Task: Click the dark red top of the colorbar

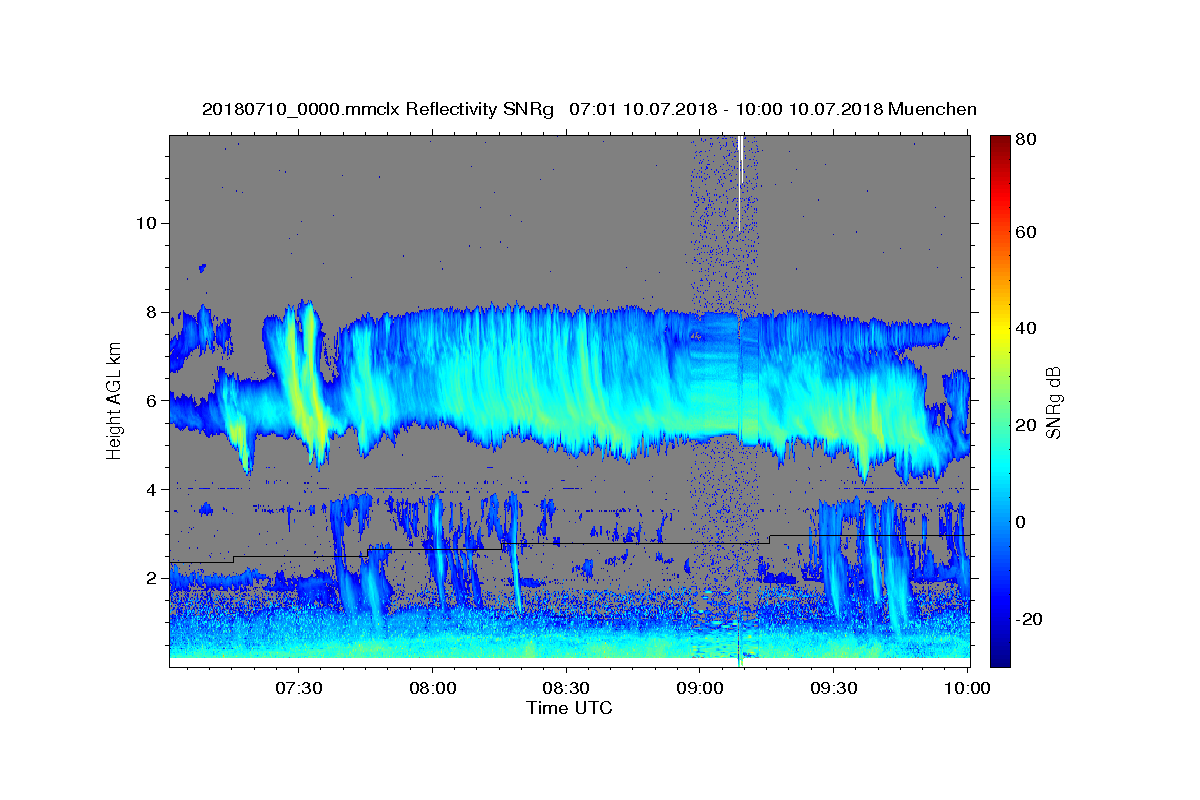Action: point(1000,142)
